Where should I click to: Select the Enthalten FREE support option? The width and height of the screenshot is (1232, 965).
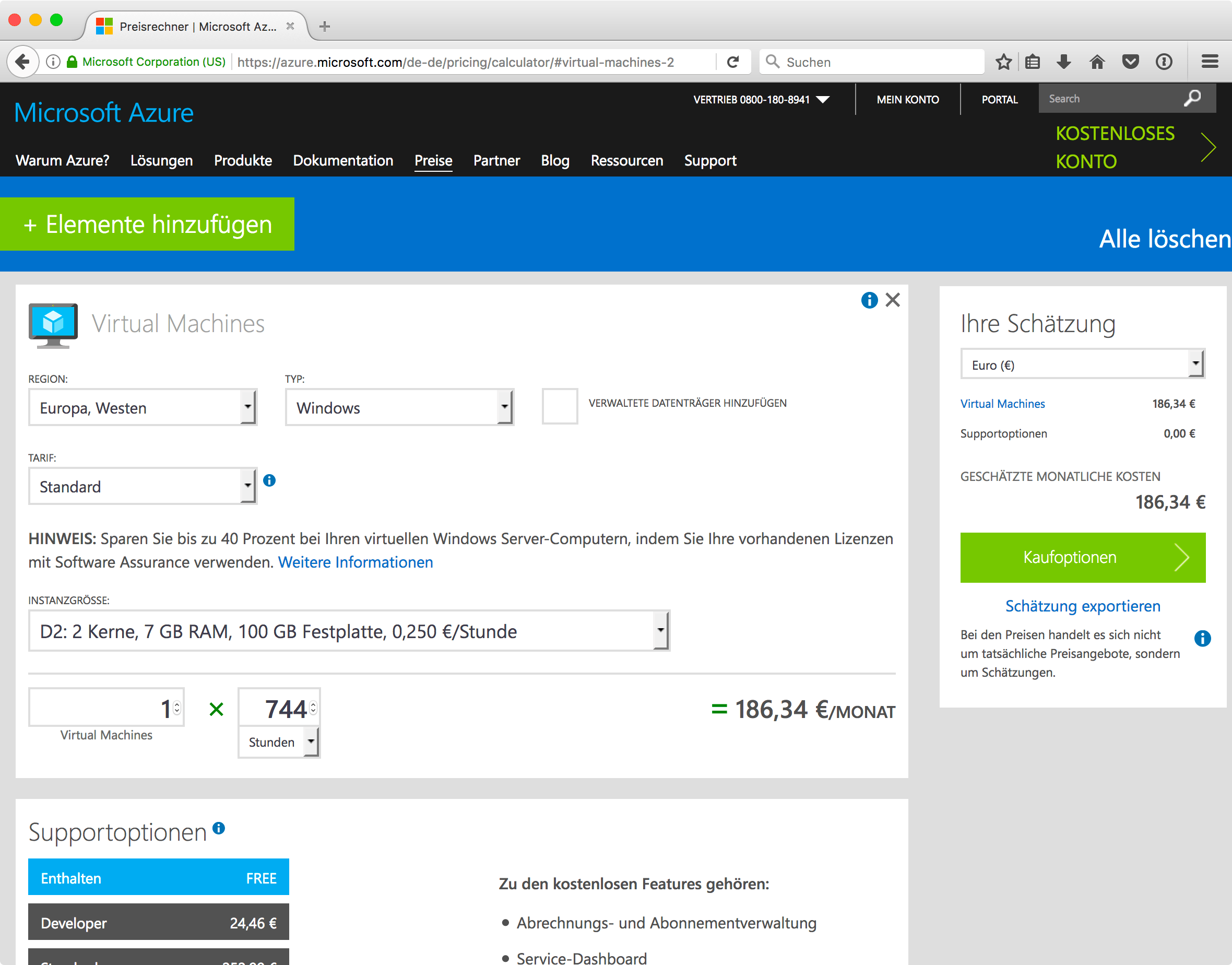coord(159,877)
